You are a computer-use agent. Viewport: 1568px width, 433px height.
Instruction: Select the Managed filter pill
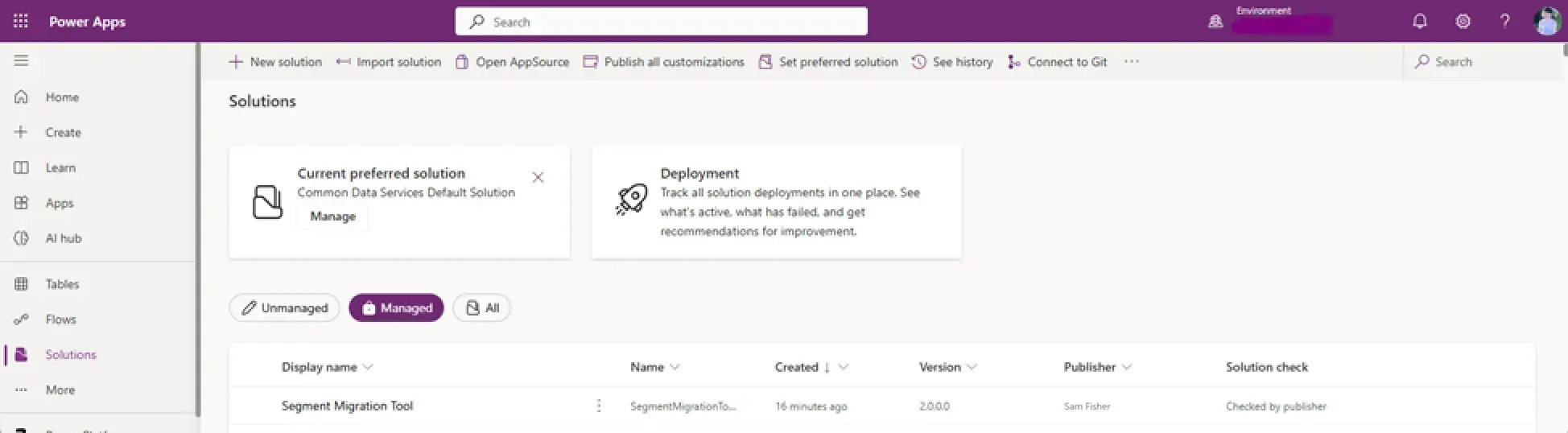point(396,307)
